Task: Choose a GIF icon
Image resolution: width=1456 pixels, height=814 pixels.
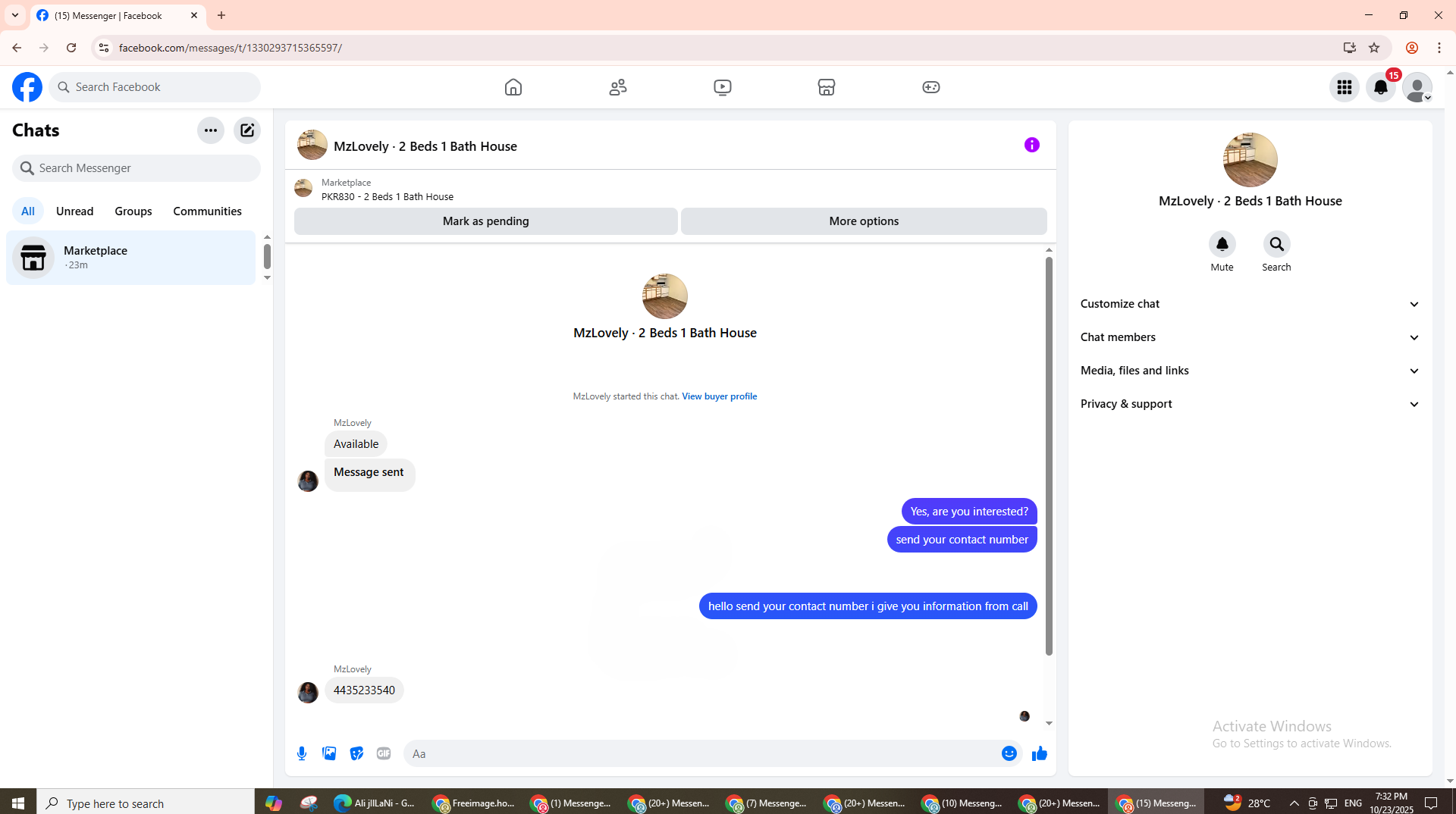Action: tap(384, 753)
